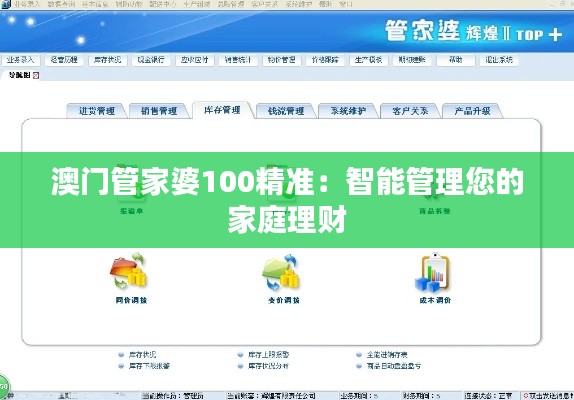Viewport: 574px width, 400px height.
Task: Open the 系统维护 menu in menu bar
Action: point(299,4)
